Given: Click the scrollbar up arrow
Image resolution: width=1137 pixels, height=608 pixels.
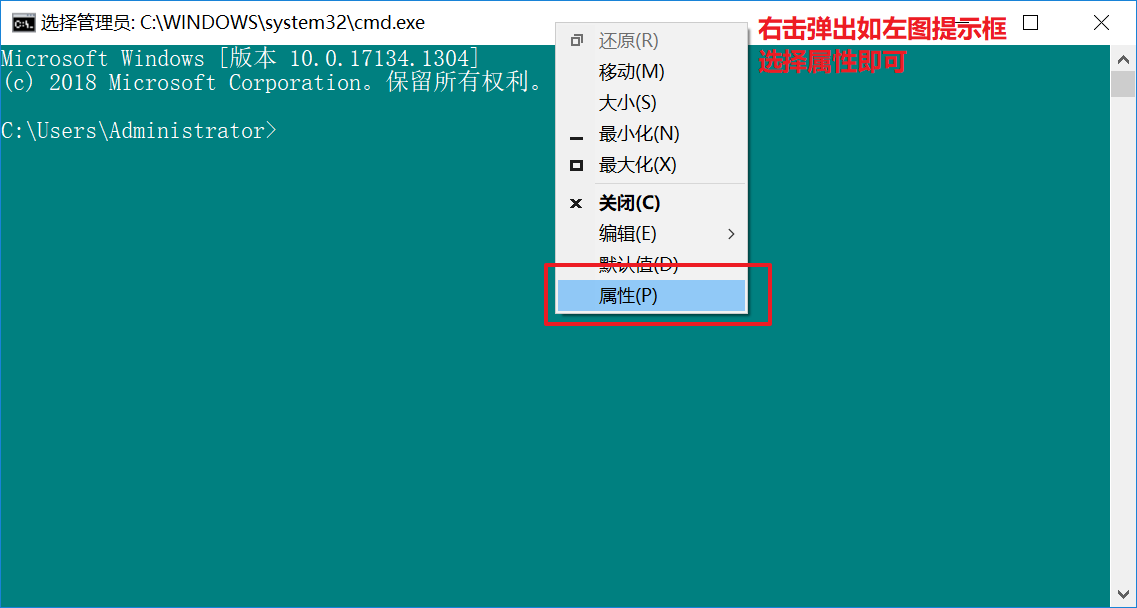Looking at the screenshot, I should (1124, 58).
